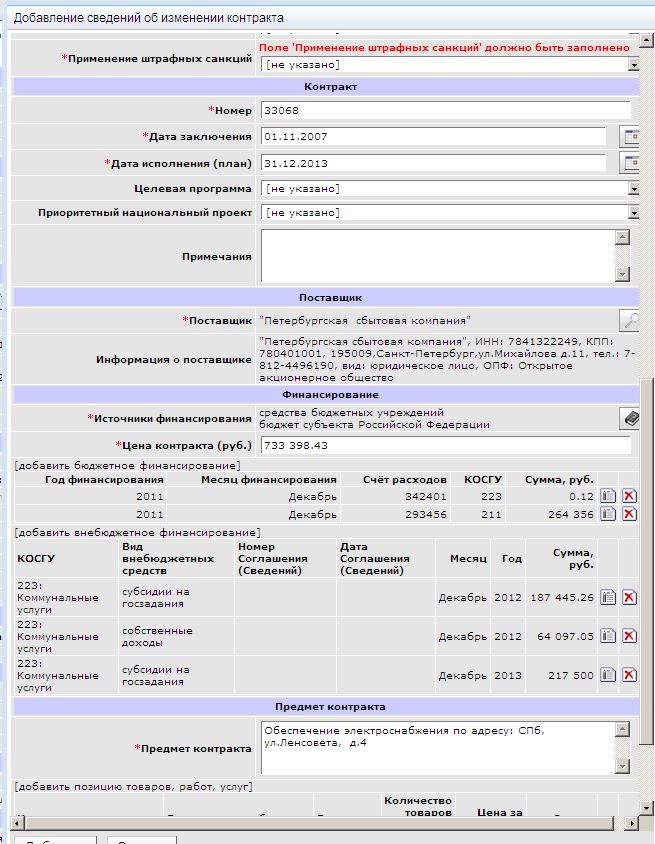
Task: Click the Номер Соглашения (Сведений) header
Action: click(x=273, y=558)
